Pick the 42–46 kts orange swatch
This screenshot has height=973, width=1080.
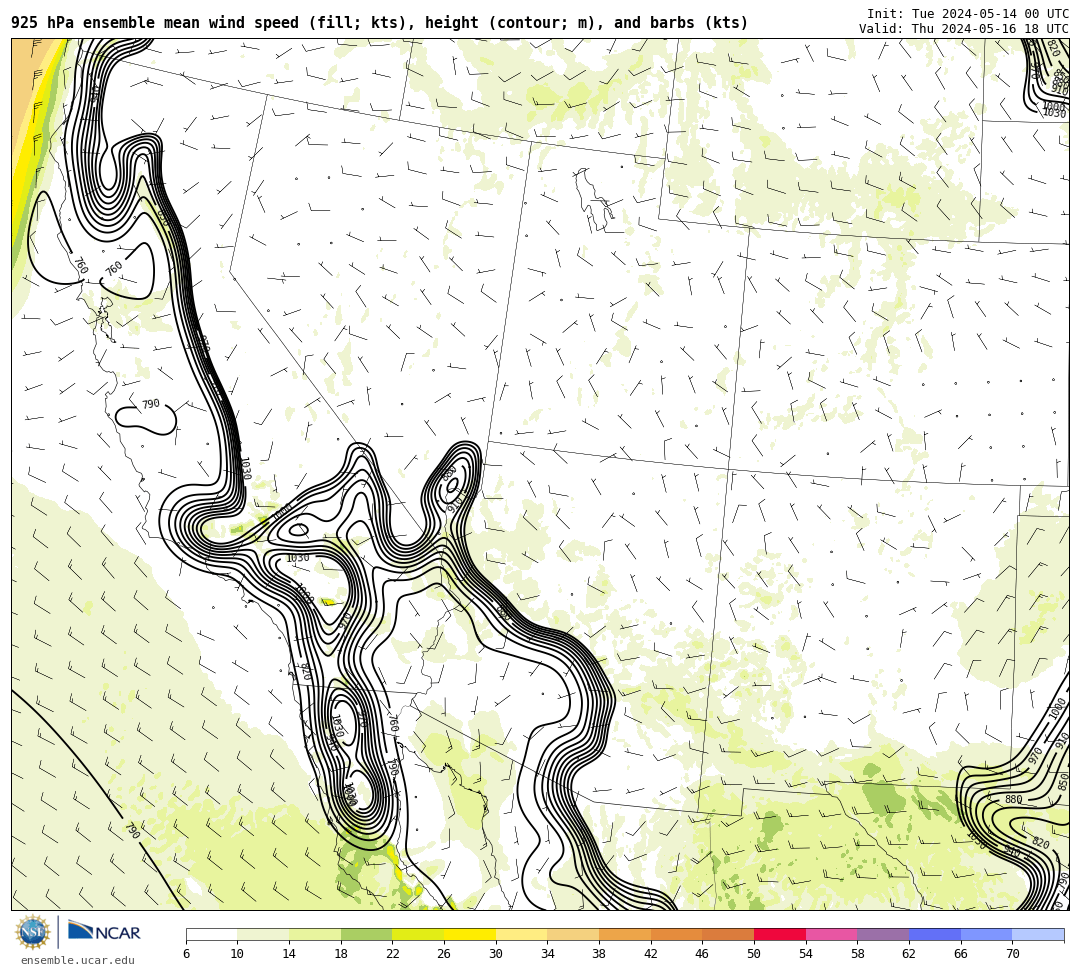point(676,934)
